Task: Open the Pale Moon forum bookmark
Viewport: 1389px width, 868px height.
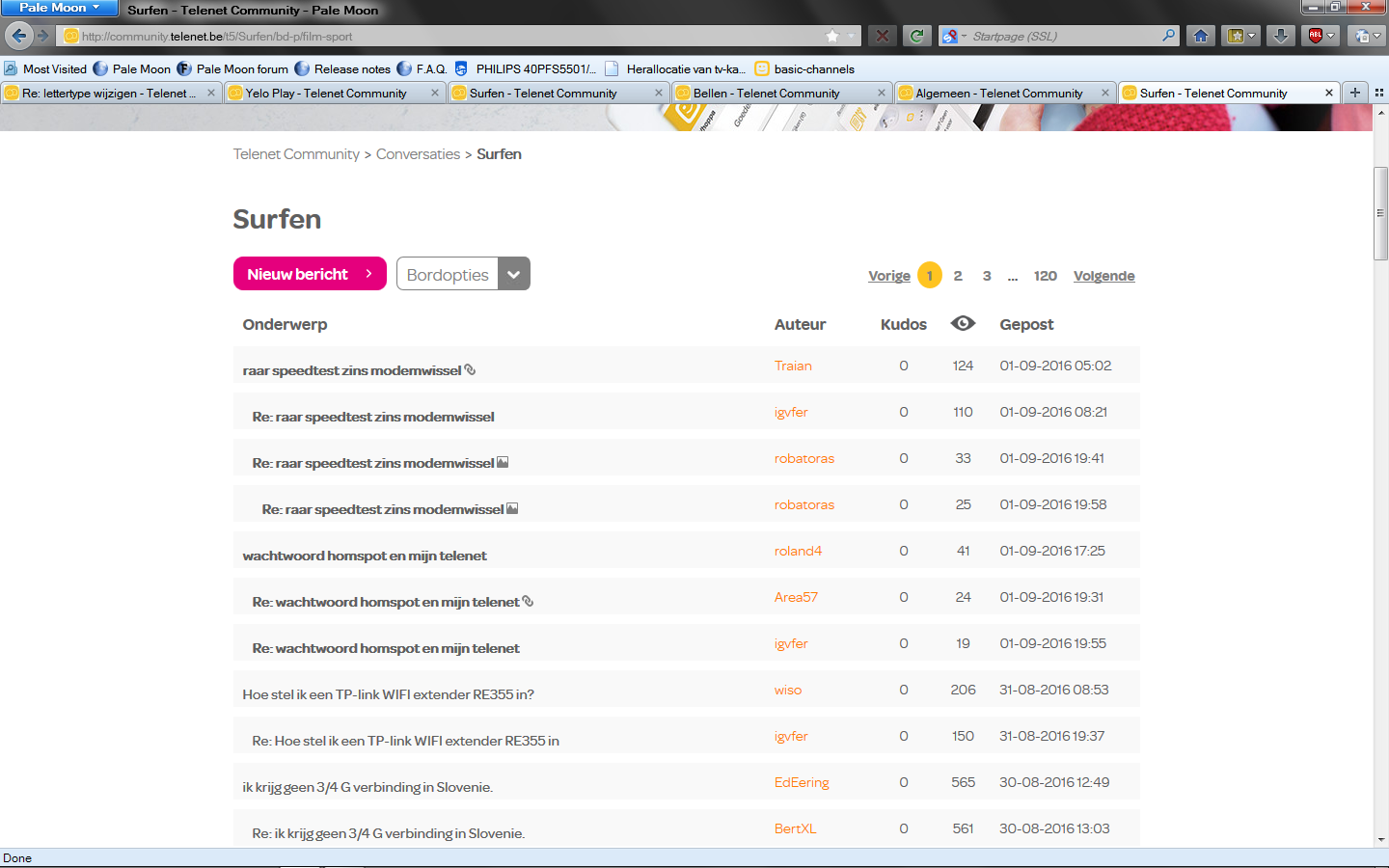Action: (x=232, y=68)
